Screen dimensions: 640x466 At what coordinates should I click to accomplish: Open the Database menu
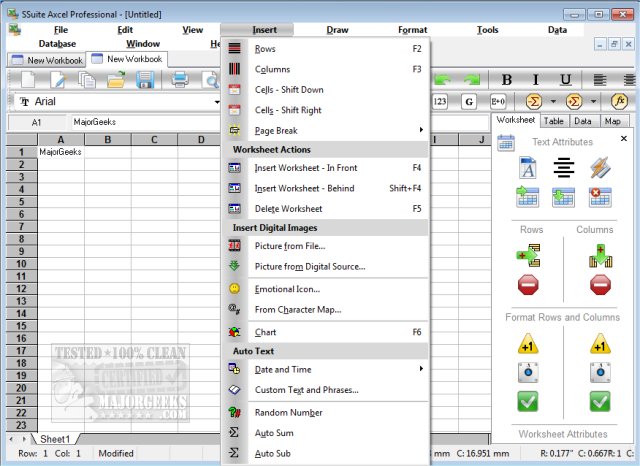coord(57,44)
